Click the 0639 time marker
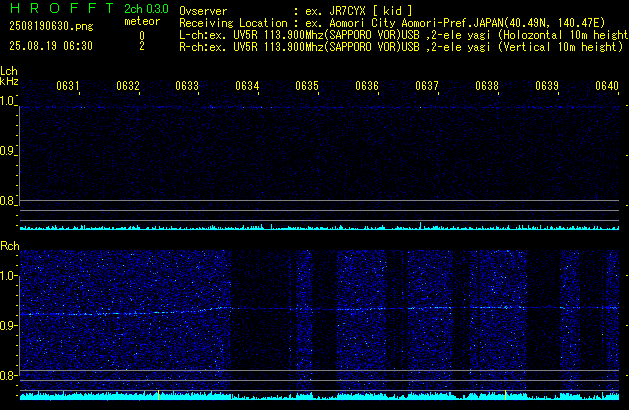Viewport: 629px width, 410px height. [x=547, y=86]
